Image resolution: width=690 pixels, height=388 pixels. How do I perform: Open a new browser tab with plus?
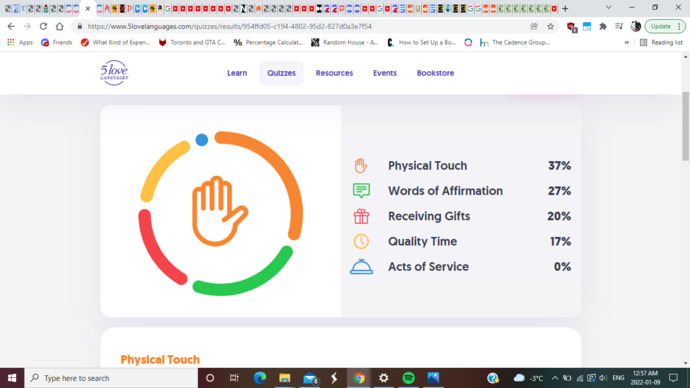click(565, 8)
